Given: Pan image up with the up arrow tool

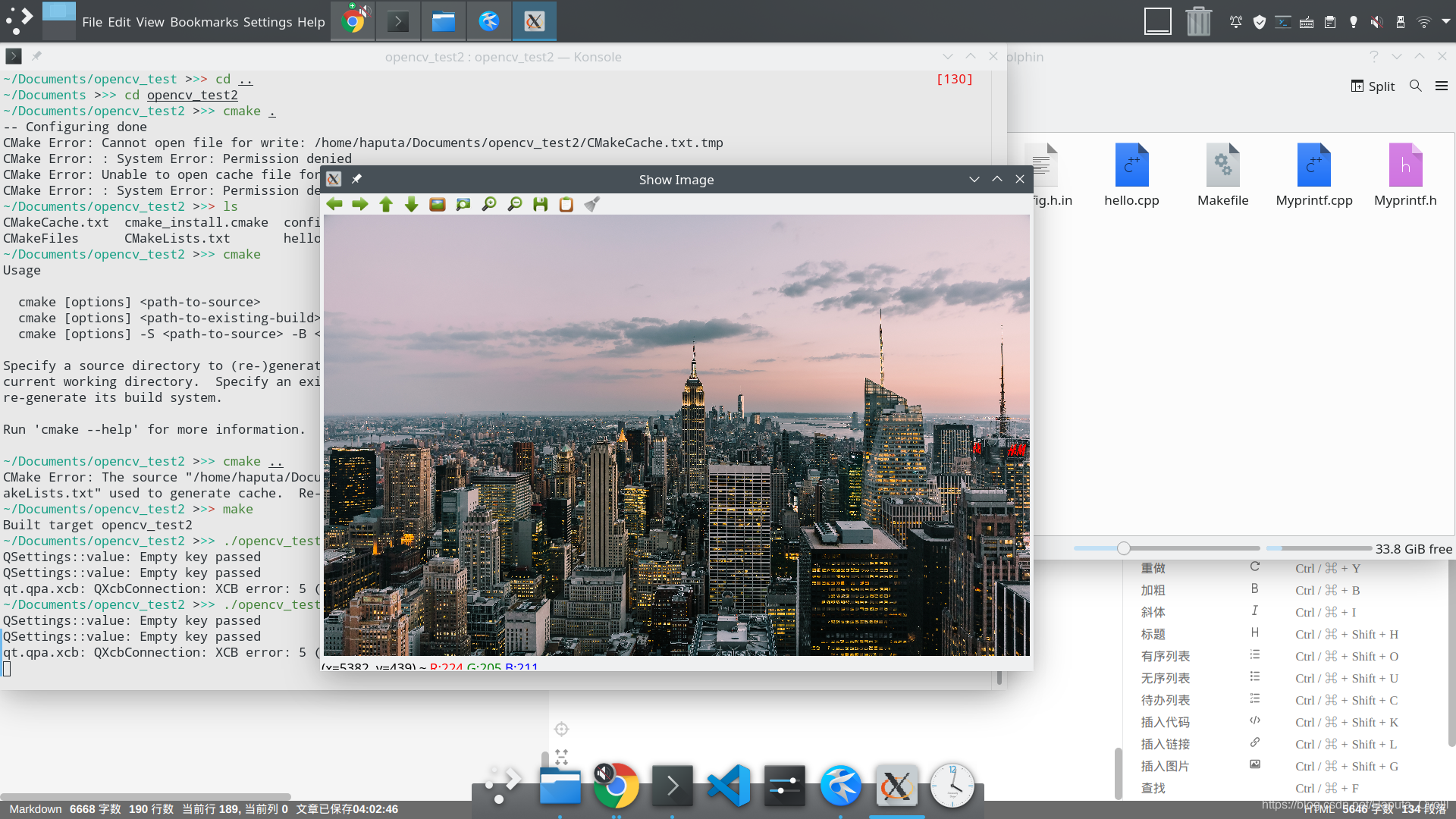Looking at the screenshot, I should click(x=386, y=204).
